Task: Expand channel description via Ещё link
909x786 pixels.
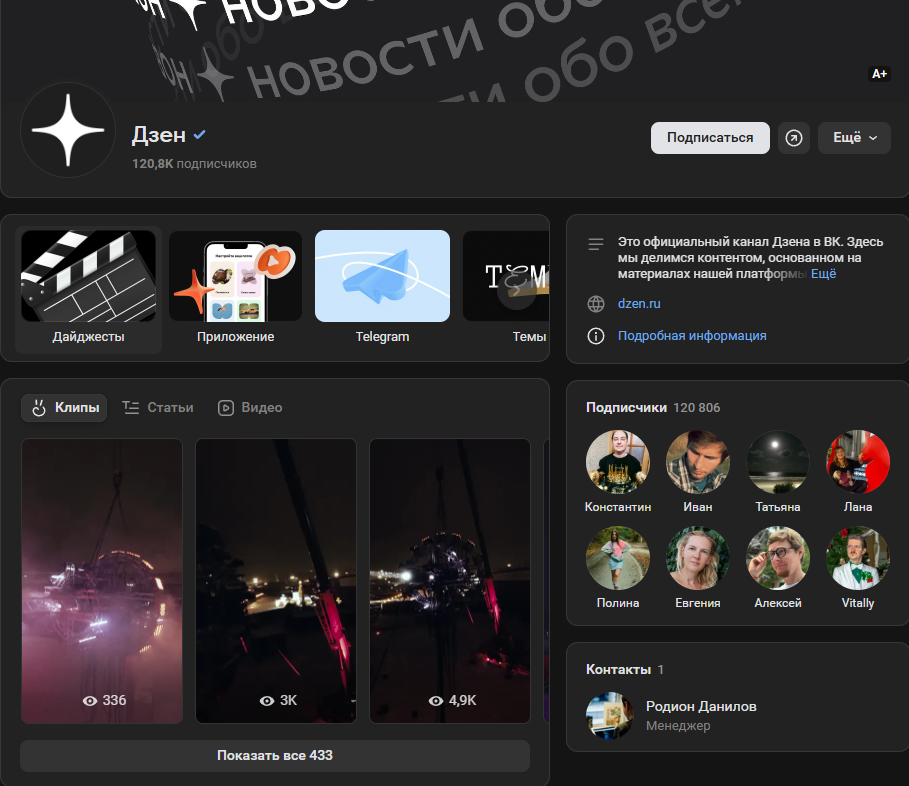Action: click(x=823, y=274)
